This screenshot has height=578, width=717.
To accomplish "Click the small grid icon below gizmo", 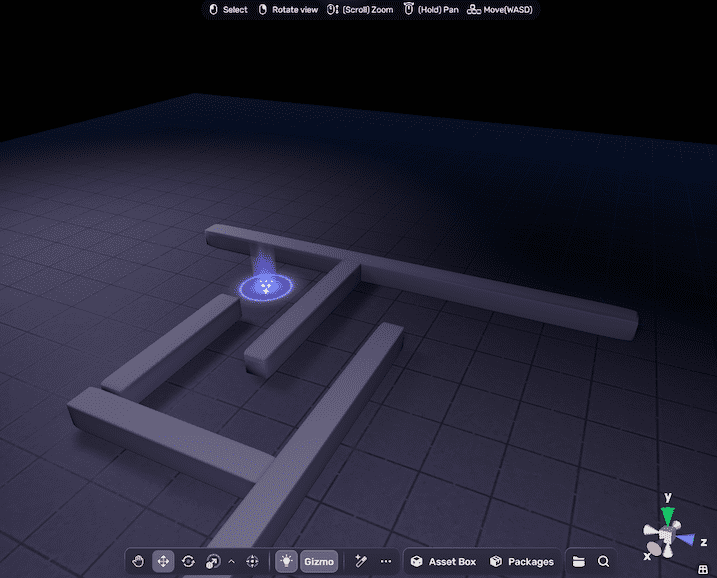I will [x=703, y=569].
